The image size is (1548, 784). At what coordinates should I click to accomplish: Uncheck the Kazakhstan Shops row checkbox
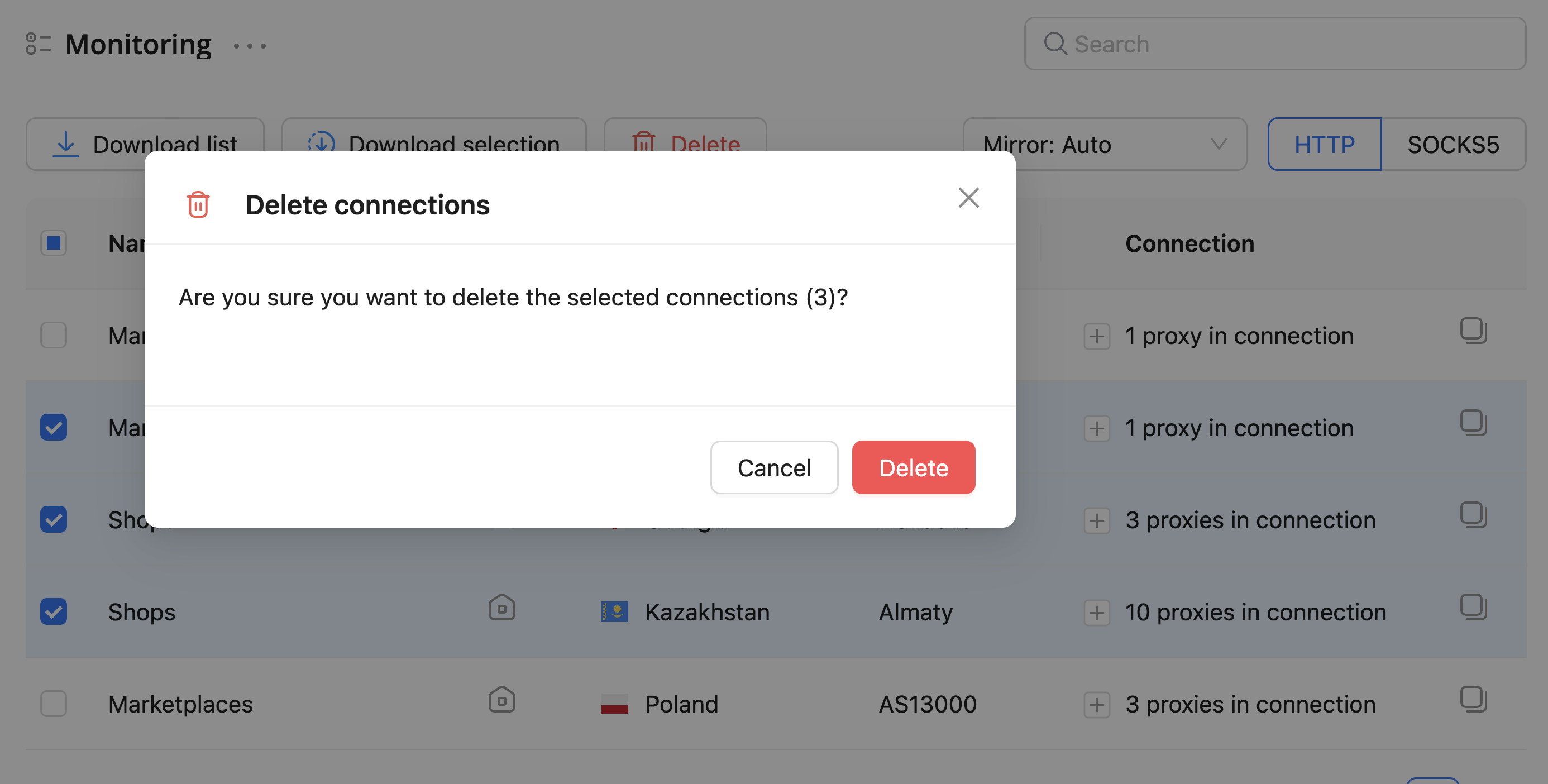[x=54, y=611]
